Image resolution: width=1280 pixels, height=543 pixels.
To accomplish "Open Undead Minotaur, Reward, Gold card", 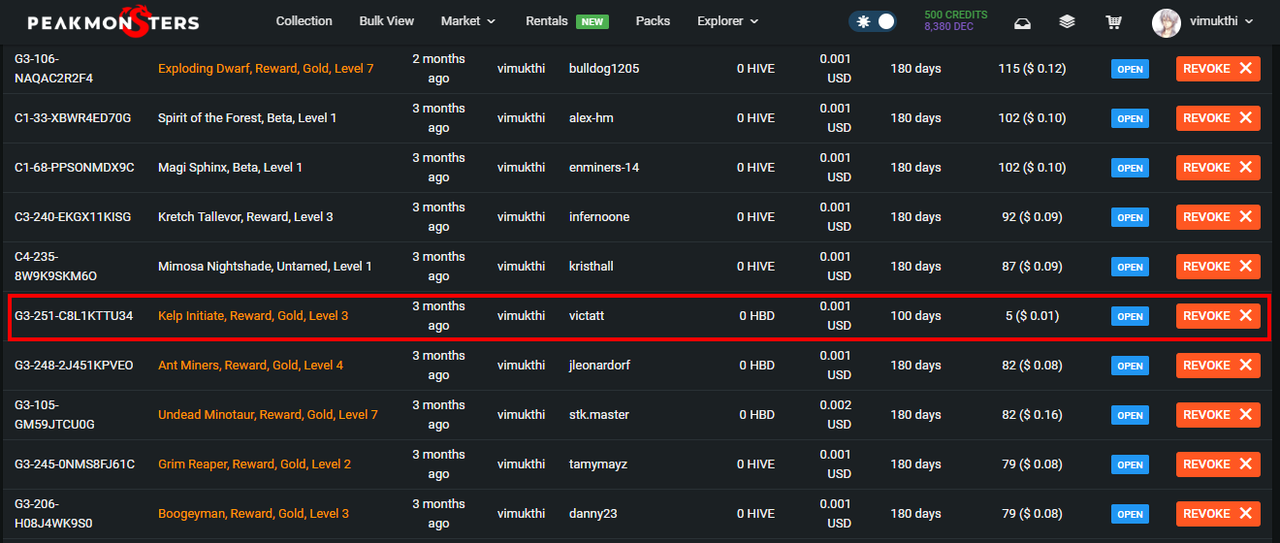I will (x=268, y=415).
